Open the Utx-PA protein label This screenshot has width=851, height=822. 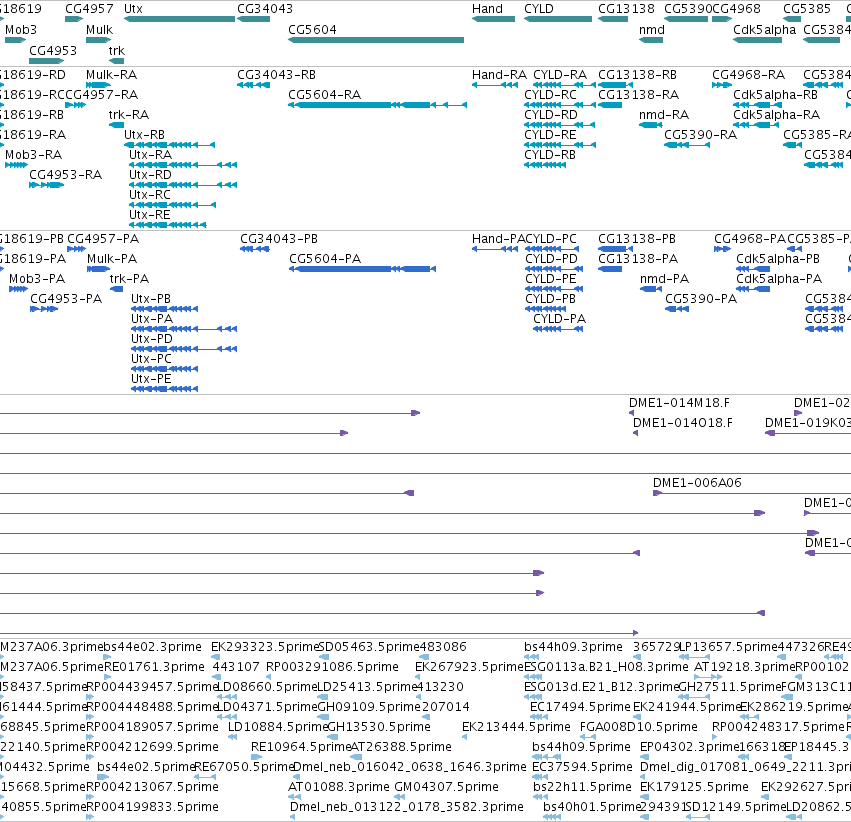click(152, 319)
